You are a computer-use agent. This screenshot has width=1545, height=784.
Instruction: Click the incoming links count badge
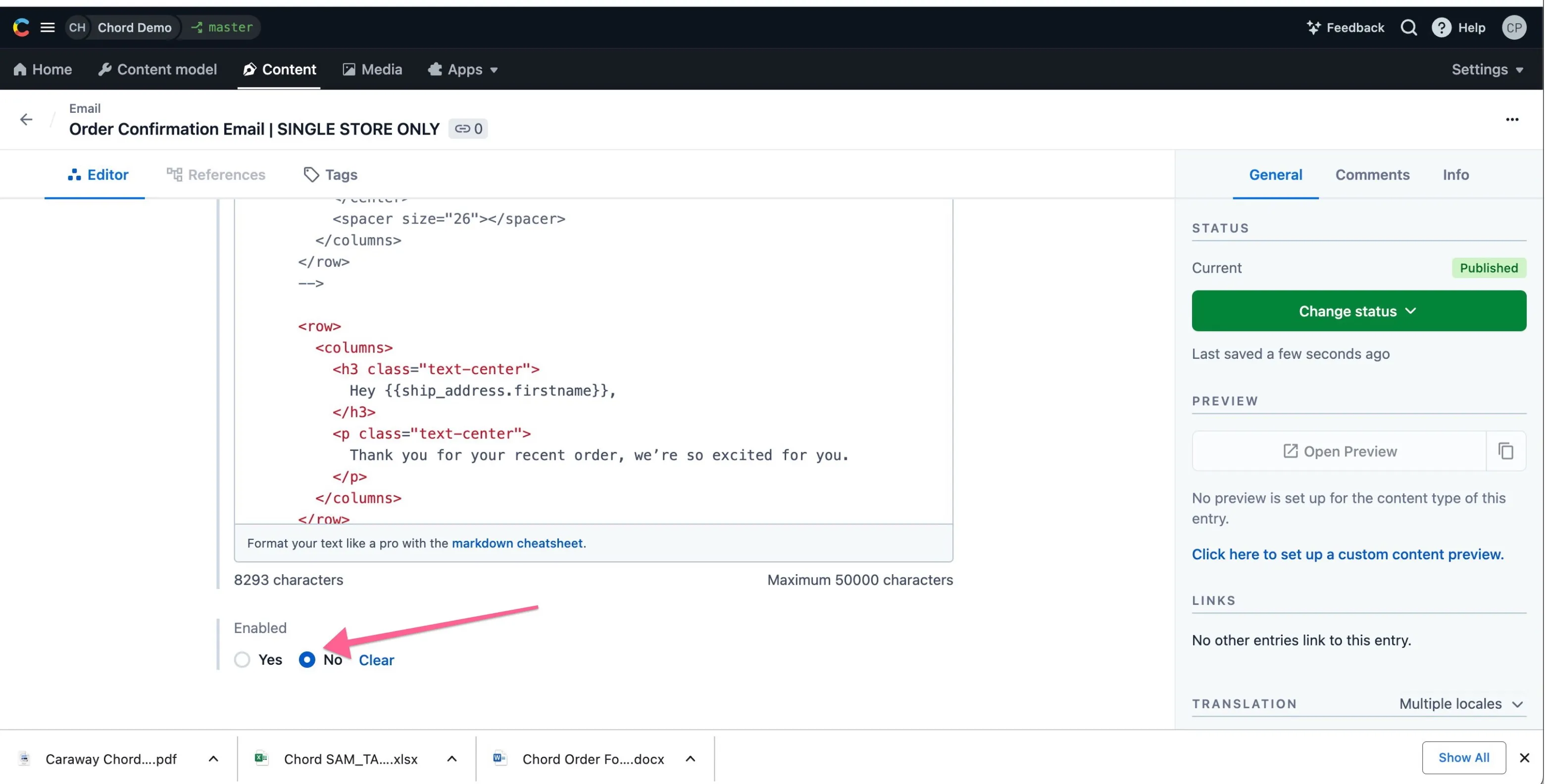tap(468, 128)
